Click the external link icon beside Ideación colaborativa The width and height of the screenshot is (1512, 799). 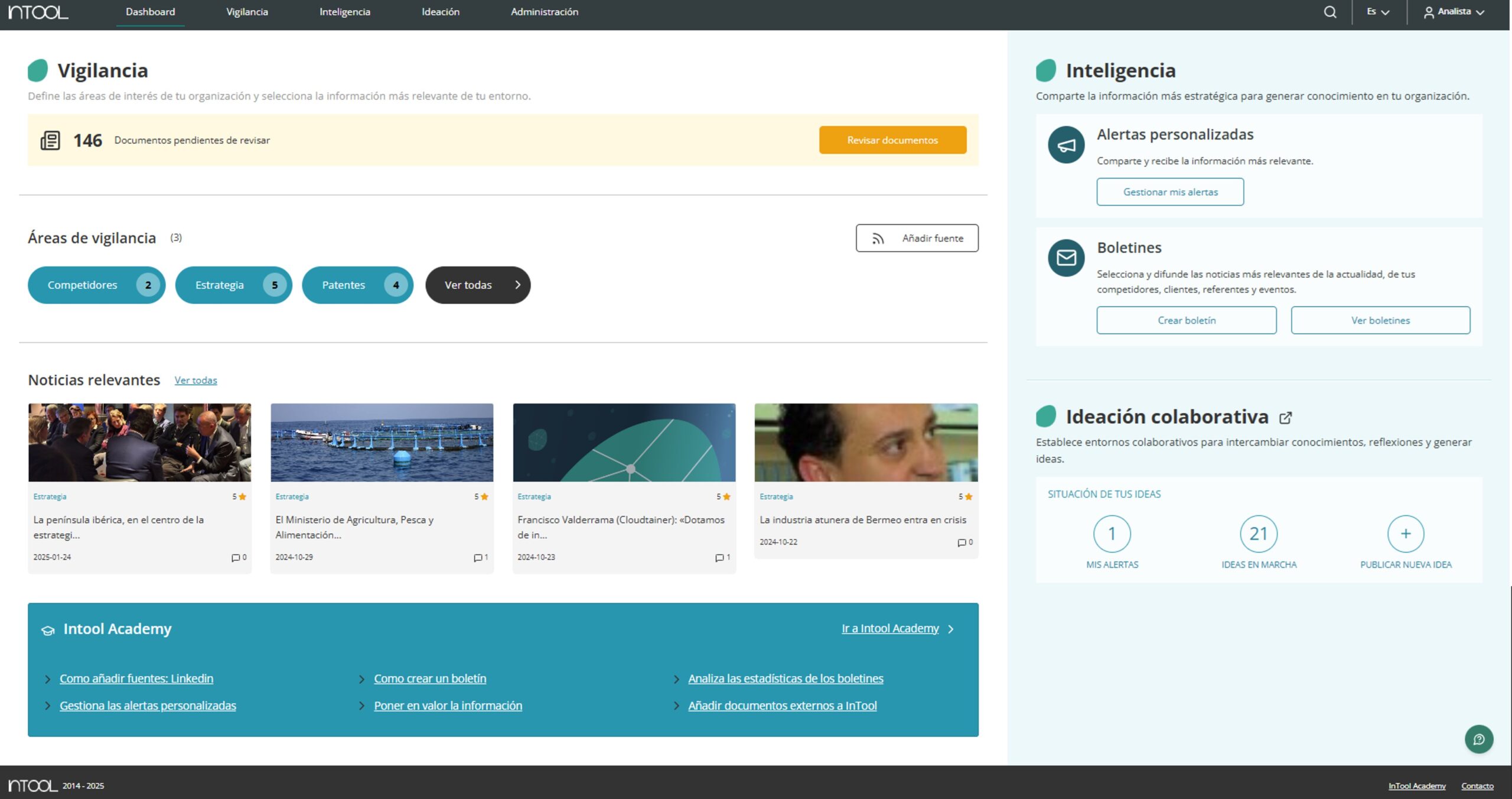click(1285, 418)
